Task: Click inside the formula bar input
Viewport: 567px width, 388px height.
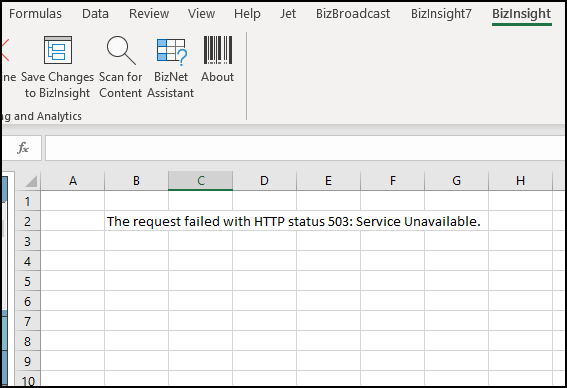Action: point(305,148)
